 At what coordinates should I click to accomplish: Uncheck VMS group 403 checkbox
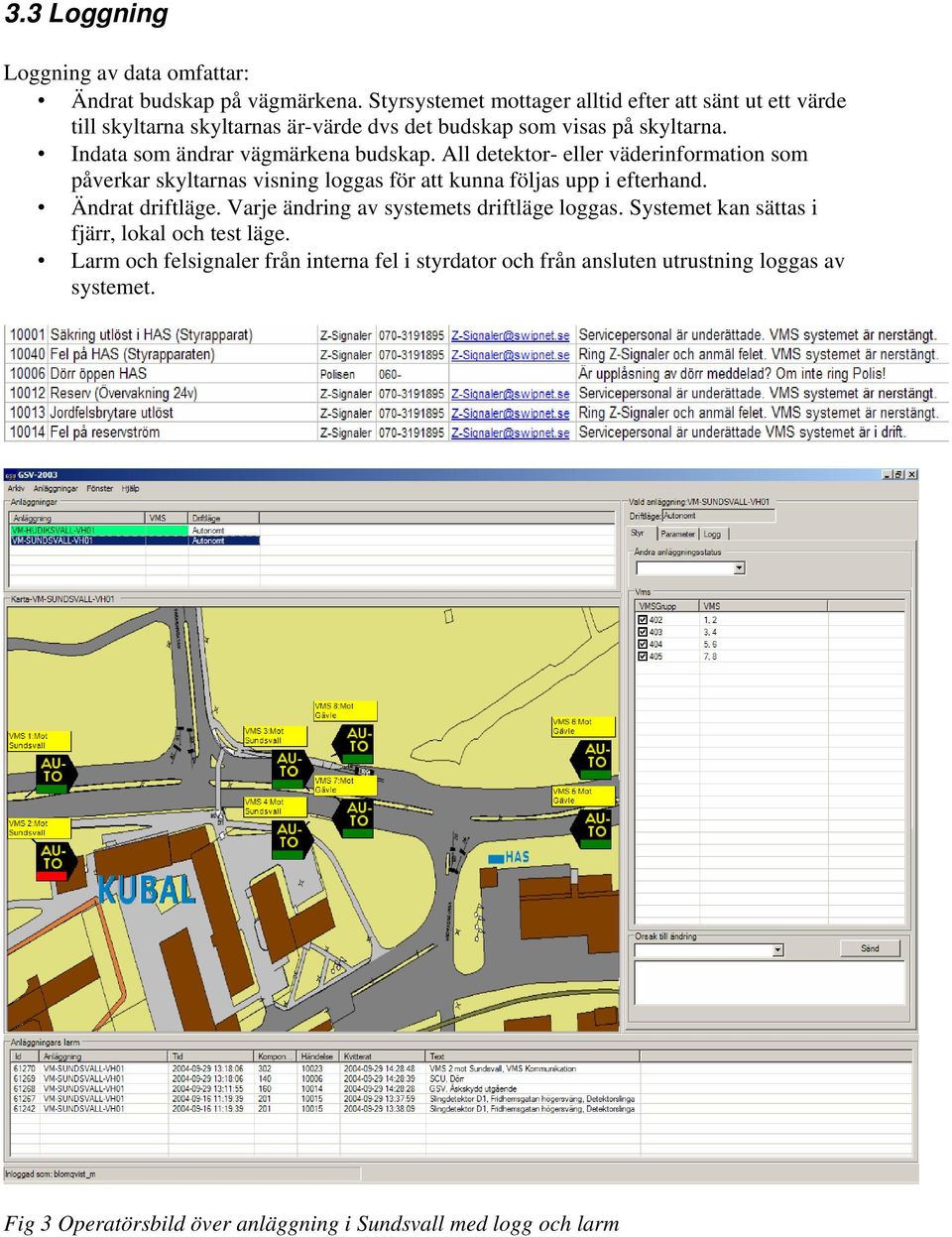point(643,632)
